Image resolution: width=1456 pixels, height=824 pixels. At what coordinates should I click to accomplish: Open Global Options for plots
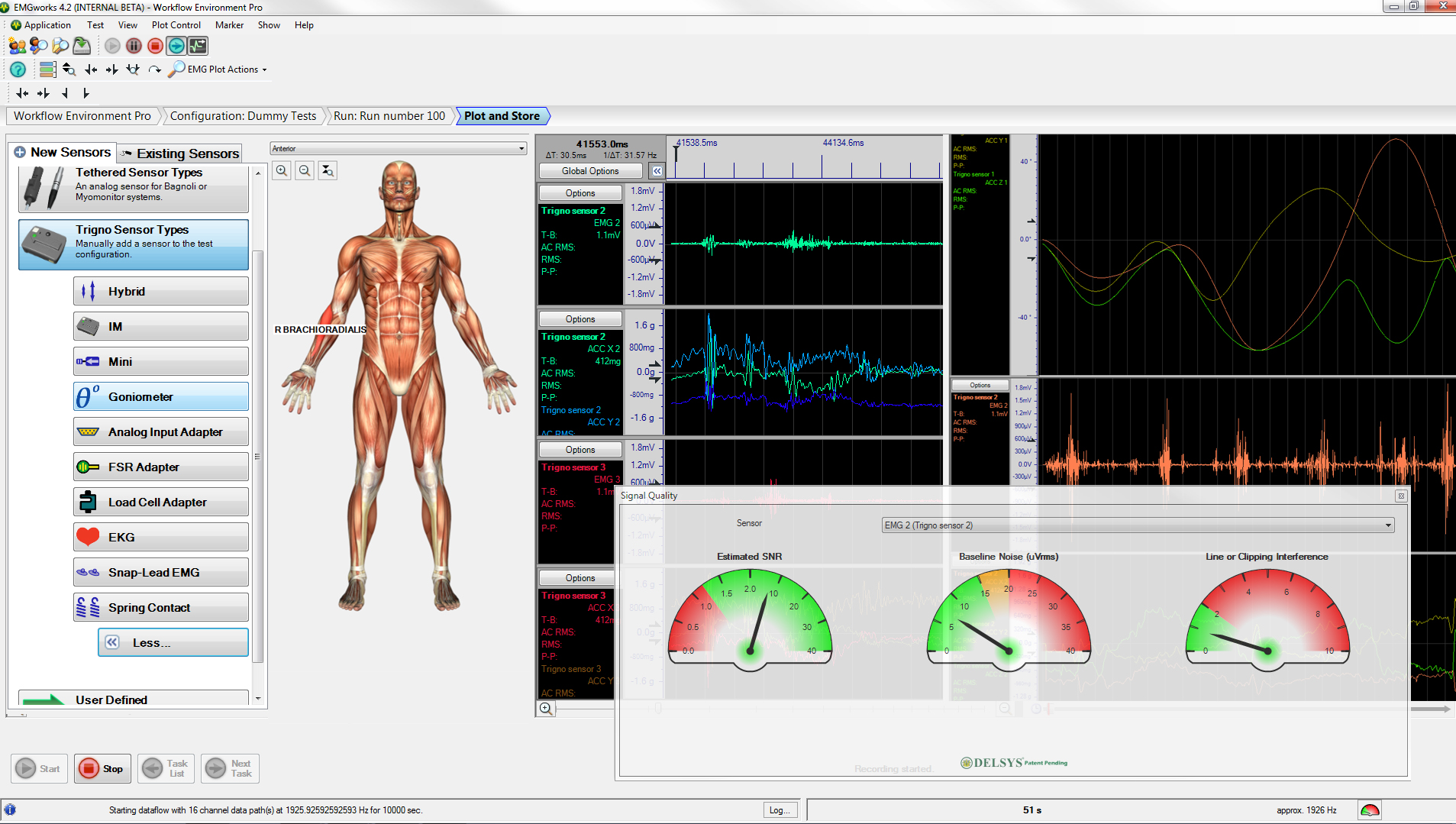pos(590,171)
